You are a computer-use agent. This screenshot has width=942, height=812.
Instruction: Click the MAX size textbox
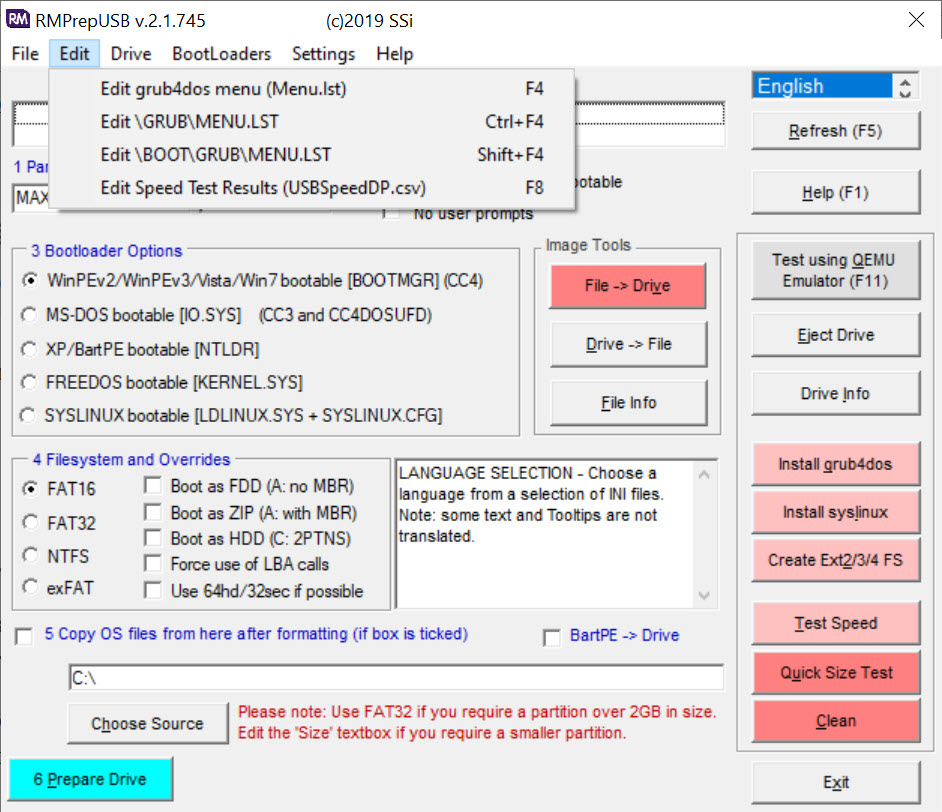31,198
